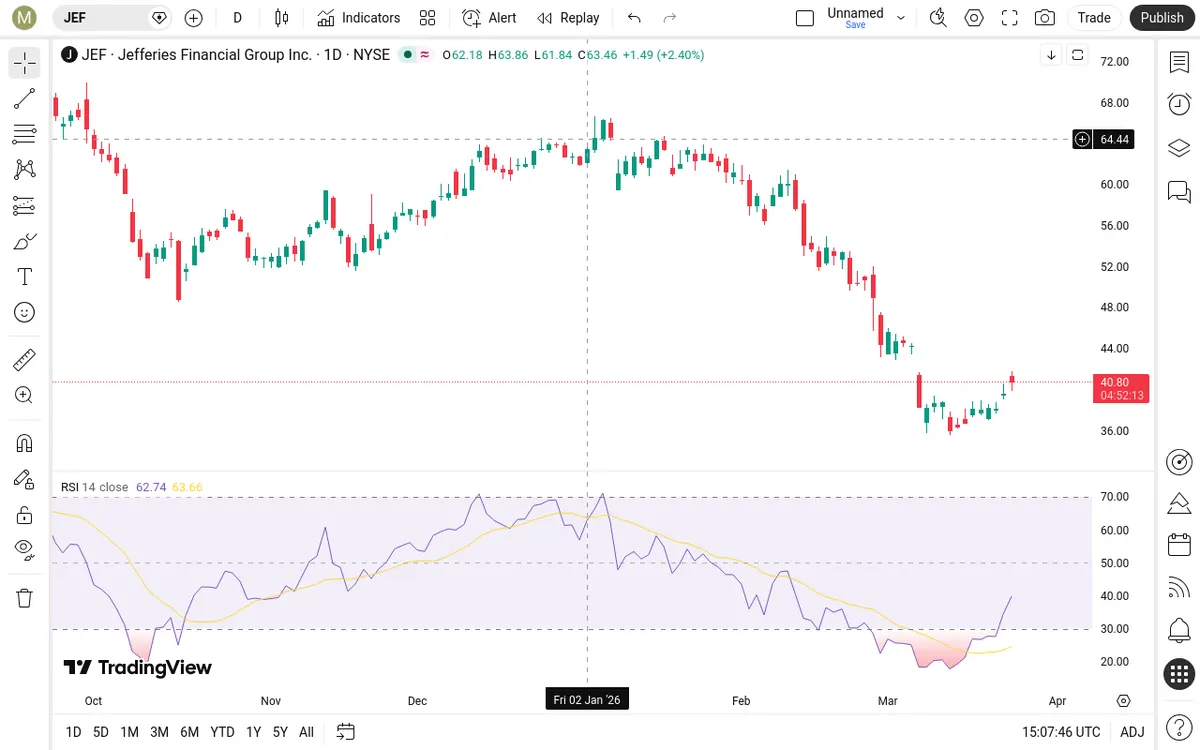The image size is (1200, 750).
Task: Select the All time range
Action: [306, 732]
